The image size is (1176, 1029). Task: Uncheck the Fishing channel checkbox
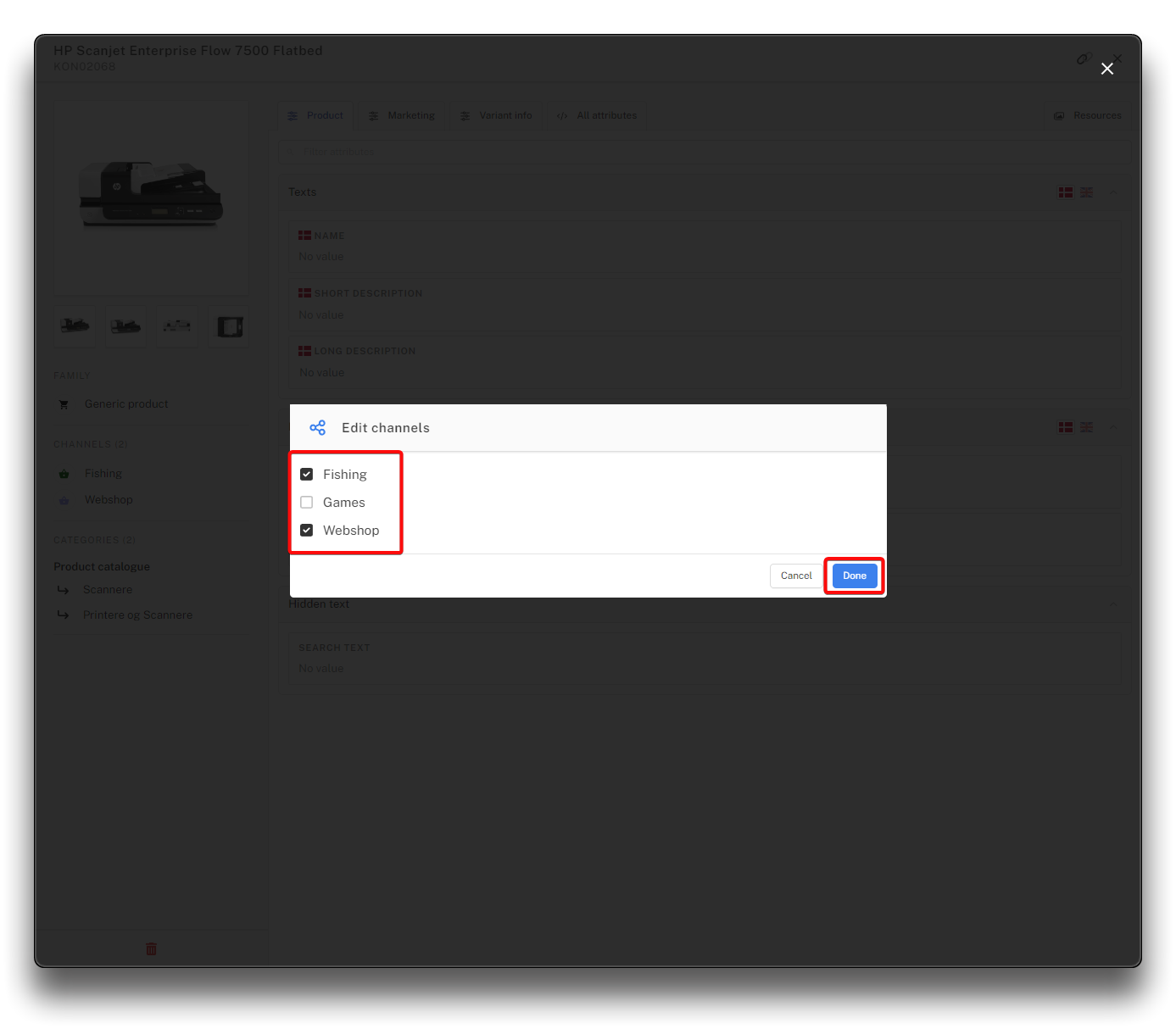pyautogui.click(x=307, y=475)
